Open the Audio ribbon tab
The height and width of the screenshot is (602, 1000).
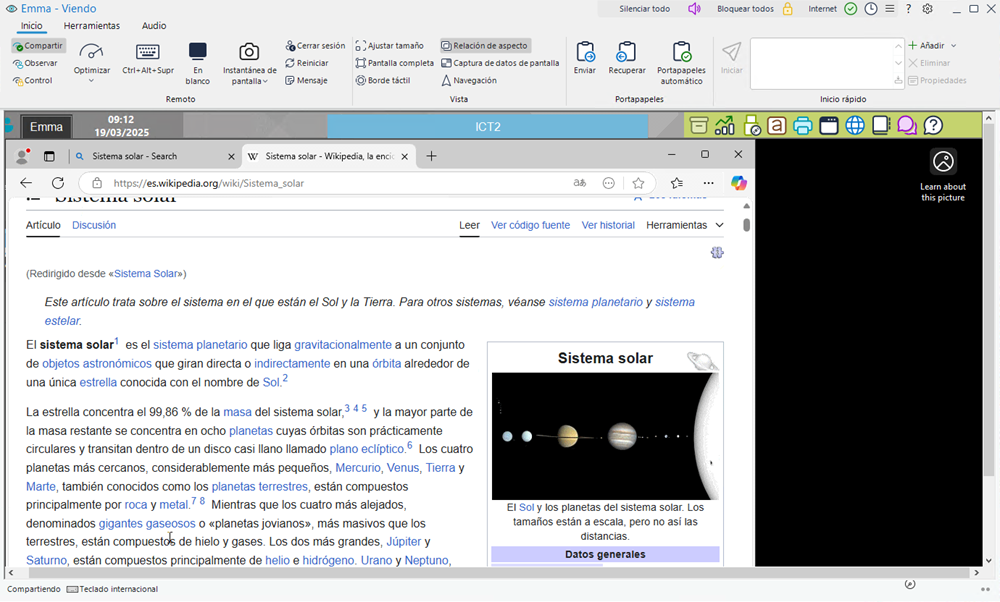[154, 26]
